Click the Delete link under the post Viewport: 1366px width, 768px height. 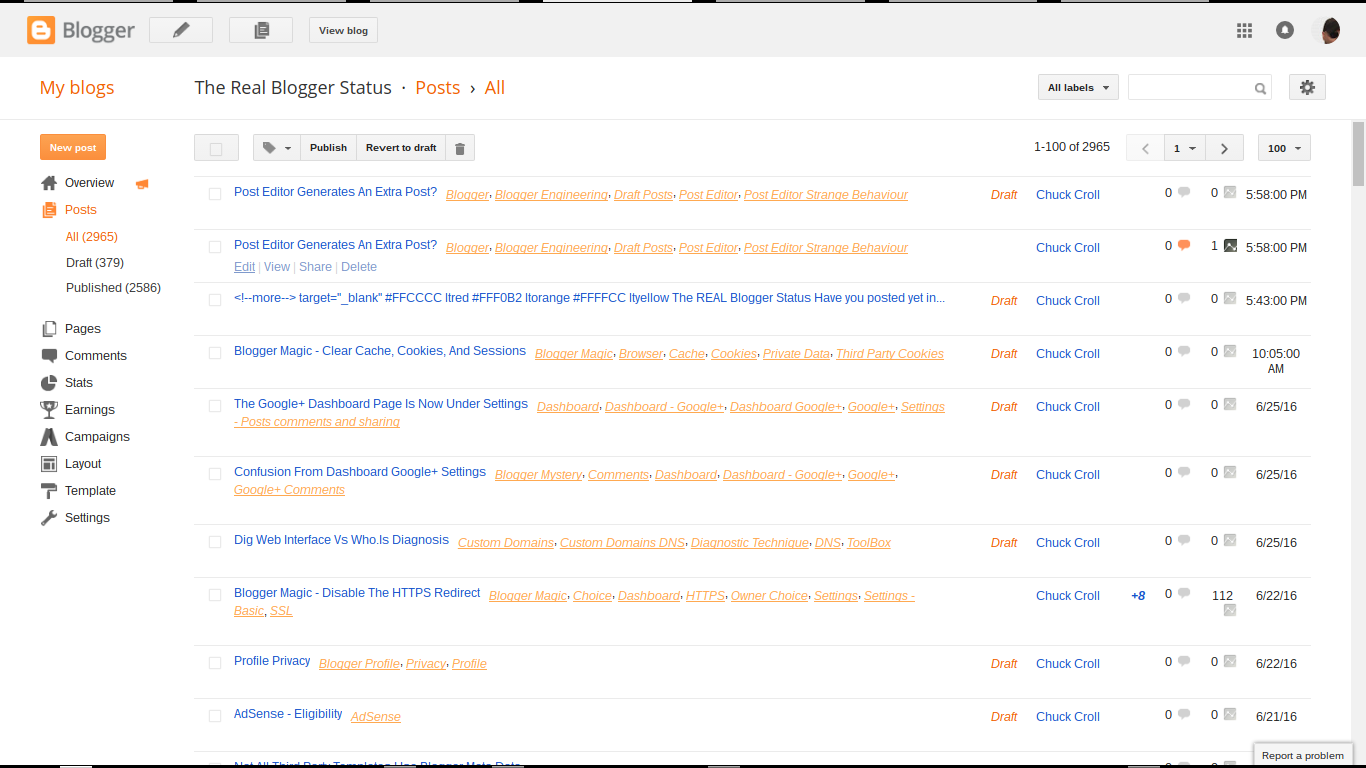coord(359,267)
